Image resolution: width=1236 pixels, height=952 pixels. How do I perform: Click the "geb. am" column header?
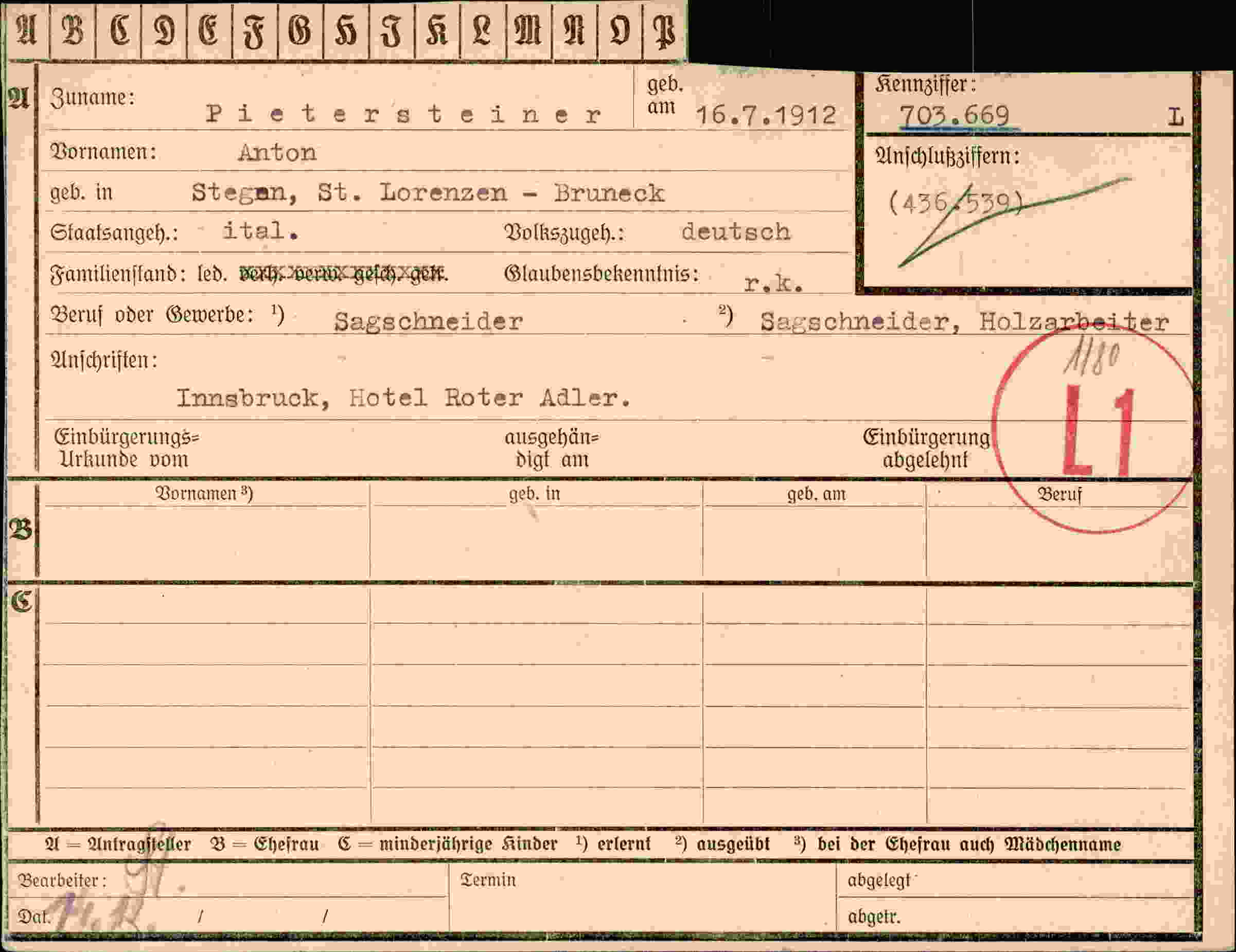tap(816, 494)
